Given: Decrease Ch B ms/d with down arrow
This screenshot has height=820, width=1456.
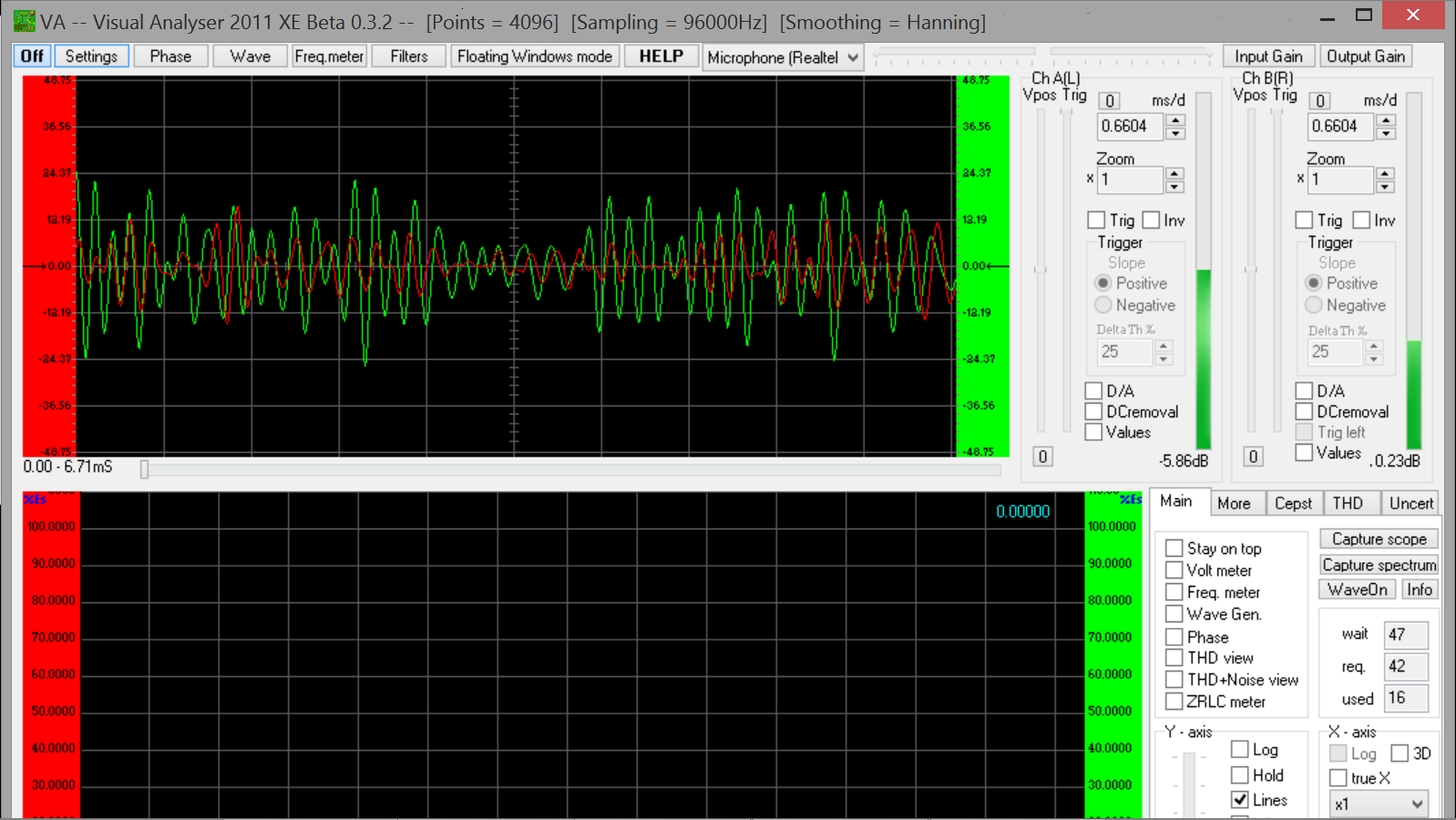Looking at the screenshot, I should (x=1386, y=134).
